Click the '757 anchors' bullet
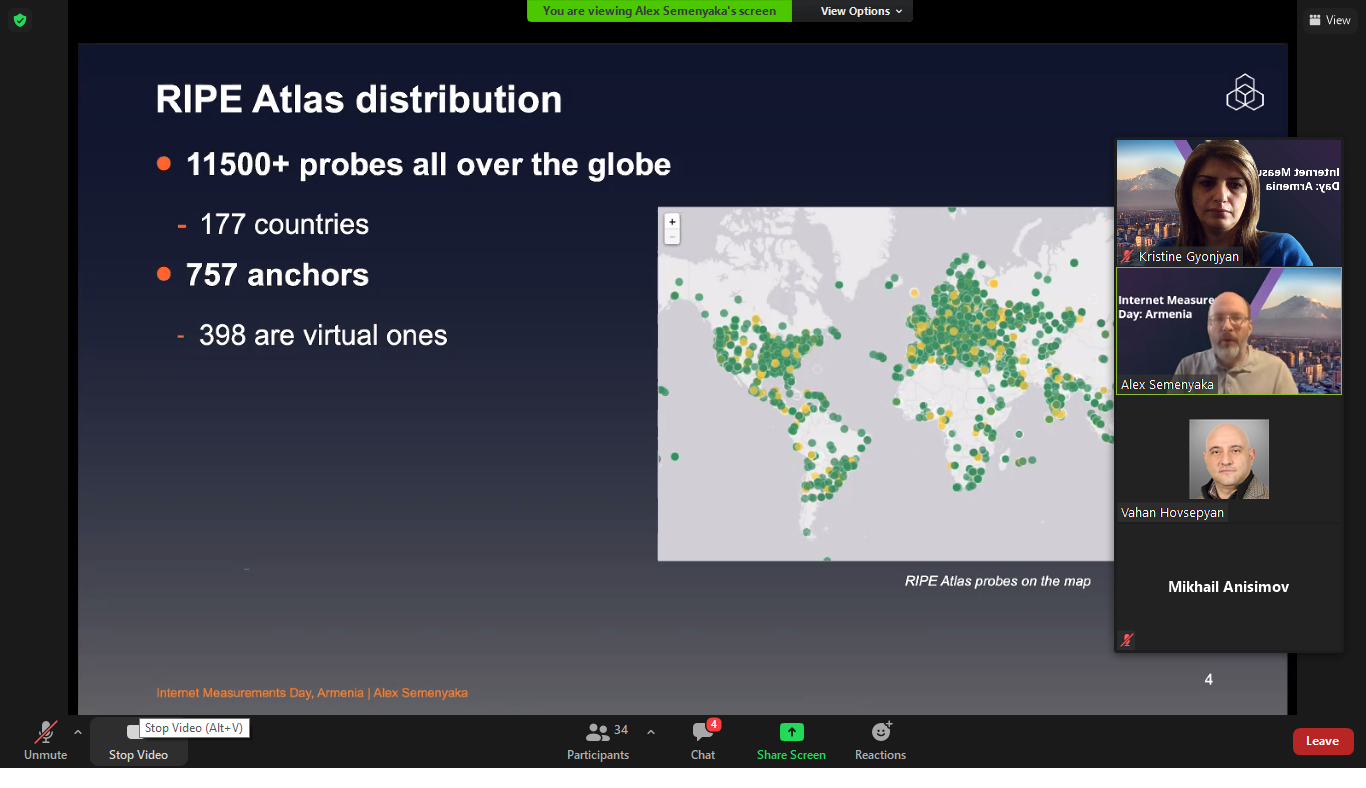 pyautogui.click(x=277, y=275)
